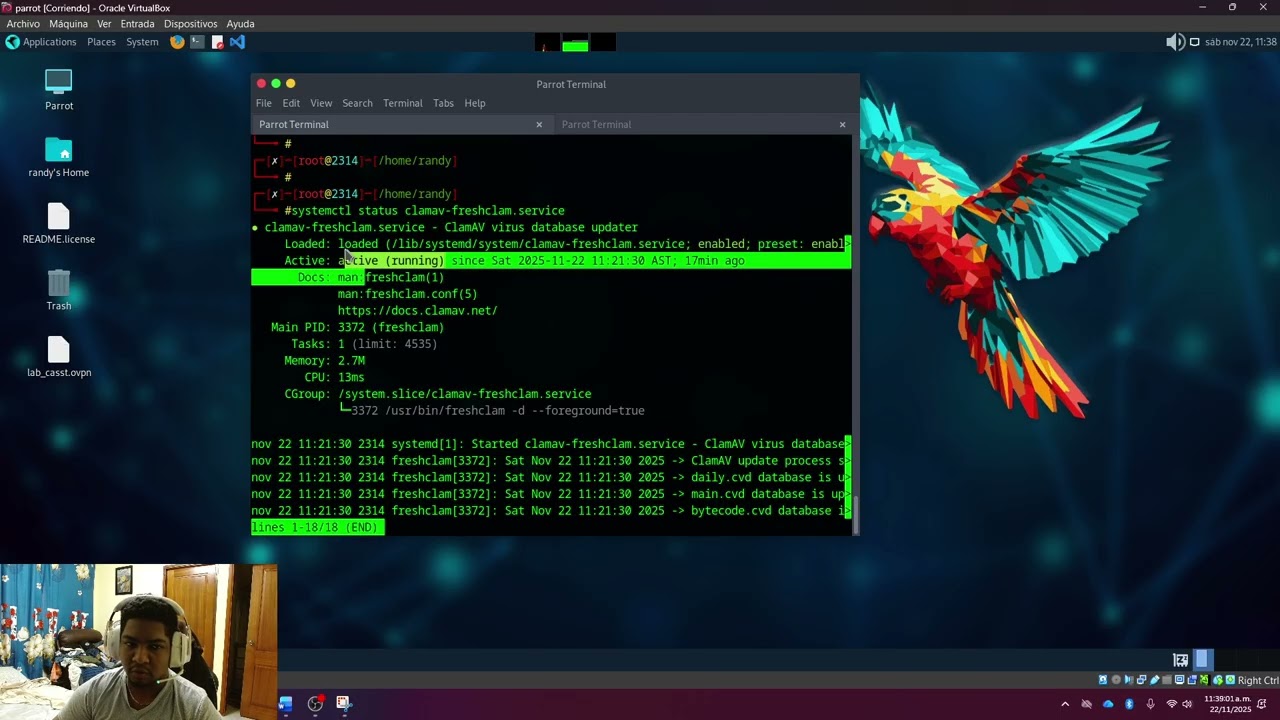Close the second terminal tab

842,124
